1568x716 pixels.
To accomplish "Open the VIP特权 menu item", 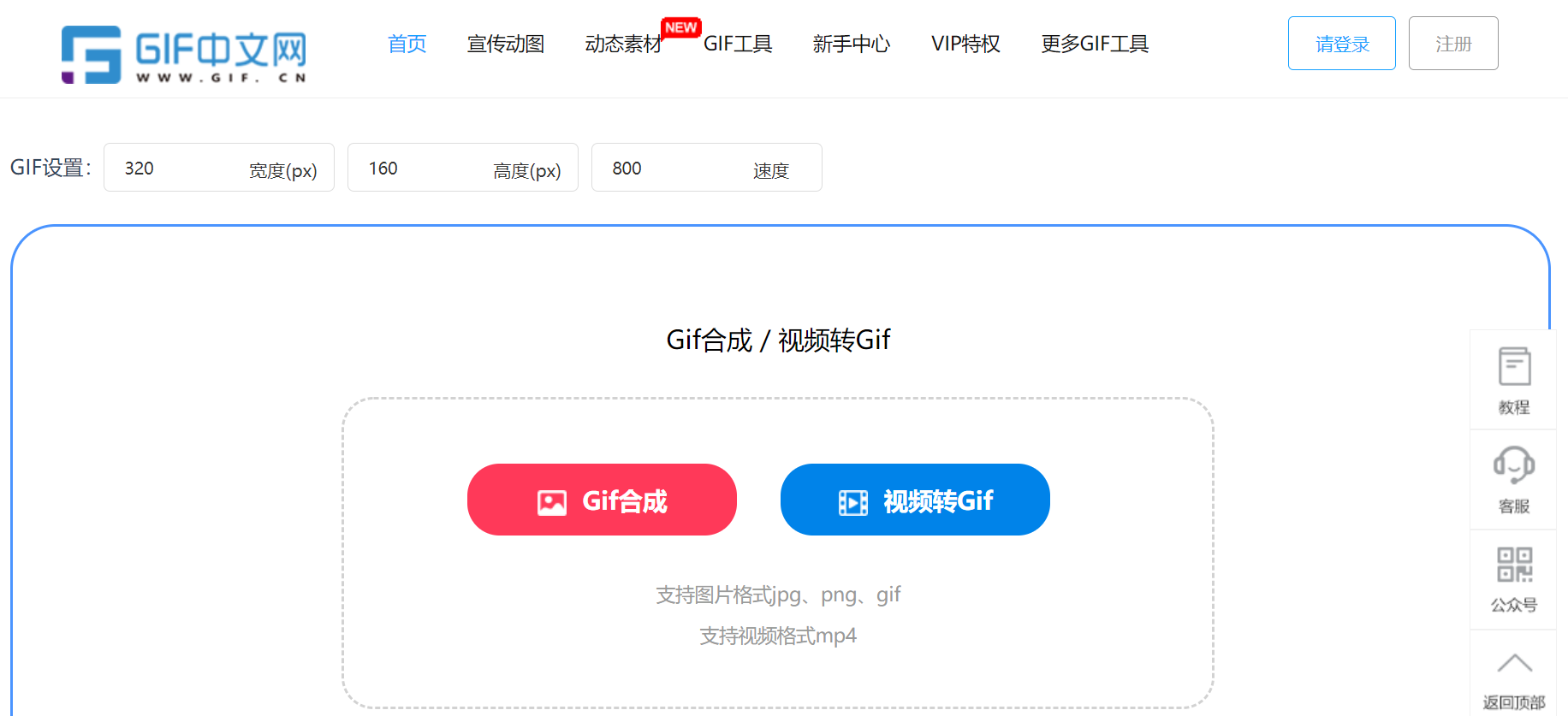I will (965, 44).
